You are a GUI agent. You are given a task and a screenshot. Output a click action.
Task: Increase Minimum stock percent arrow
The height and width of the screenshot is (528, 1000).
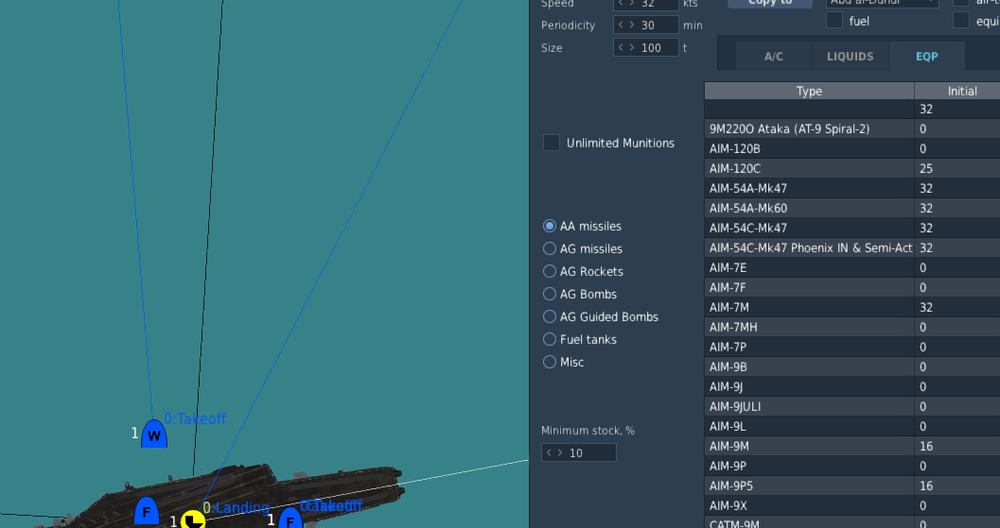click(559, 453)
